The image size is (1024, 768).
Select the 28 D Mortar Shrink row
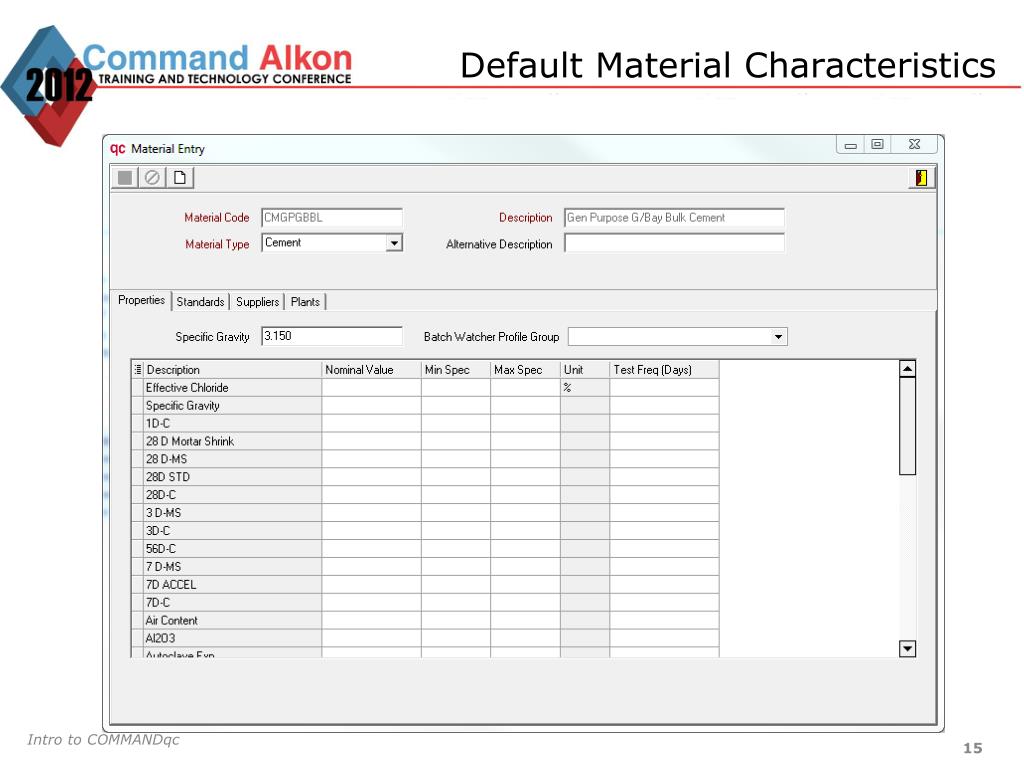(x=425, y=441)
